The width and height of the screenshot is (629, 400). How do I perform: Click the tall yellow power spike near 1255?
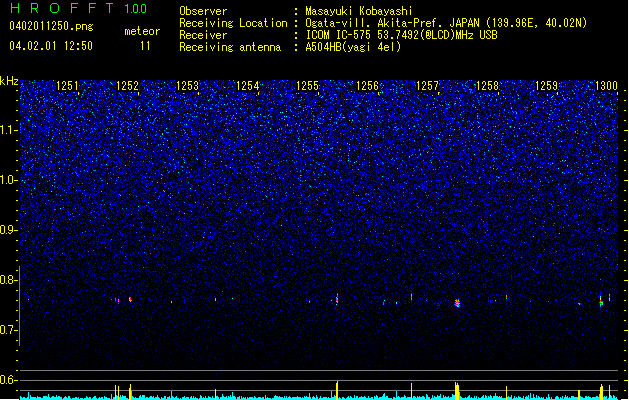[x=337, y=390]
